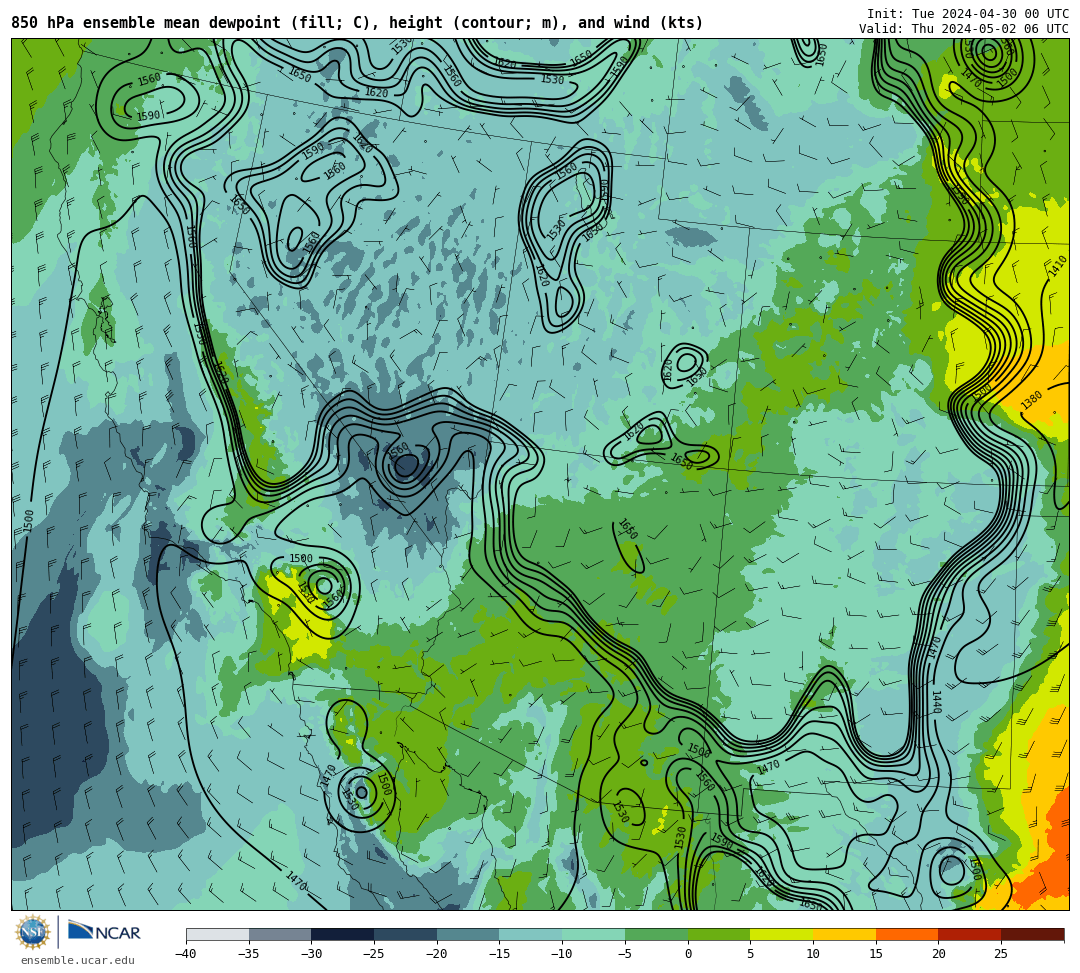Click the '1410' contour label near right edge
This screenshot has width=1080, height=973.
tap(1058, 266)
